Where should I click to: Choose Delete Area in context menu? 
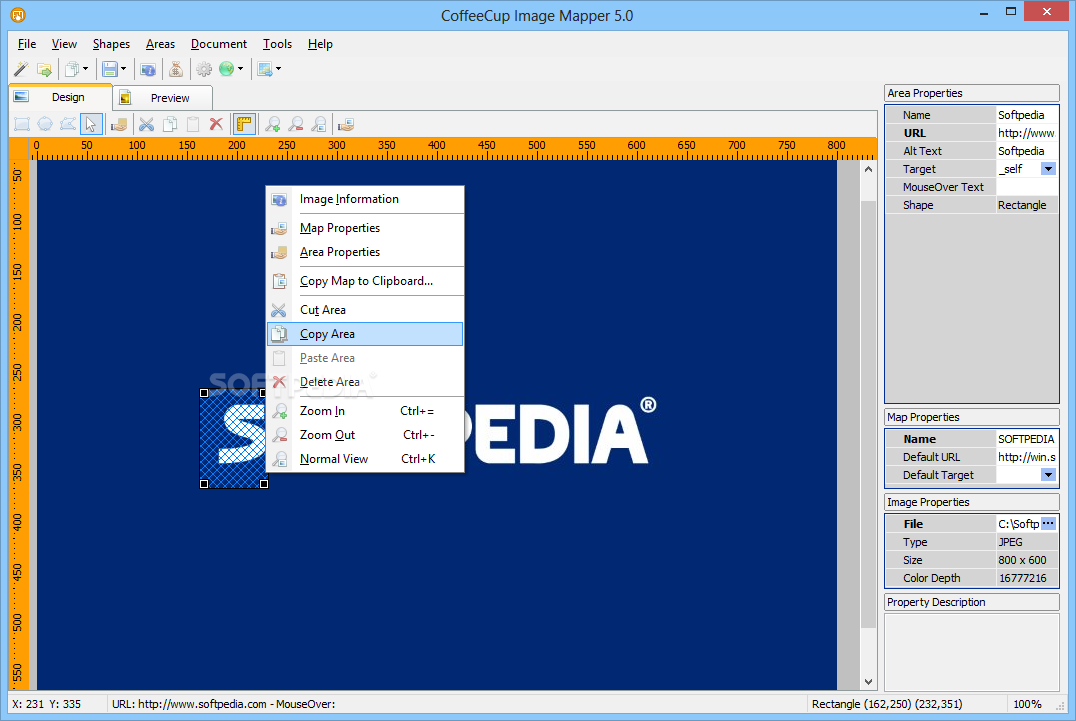coord(365,381)
